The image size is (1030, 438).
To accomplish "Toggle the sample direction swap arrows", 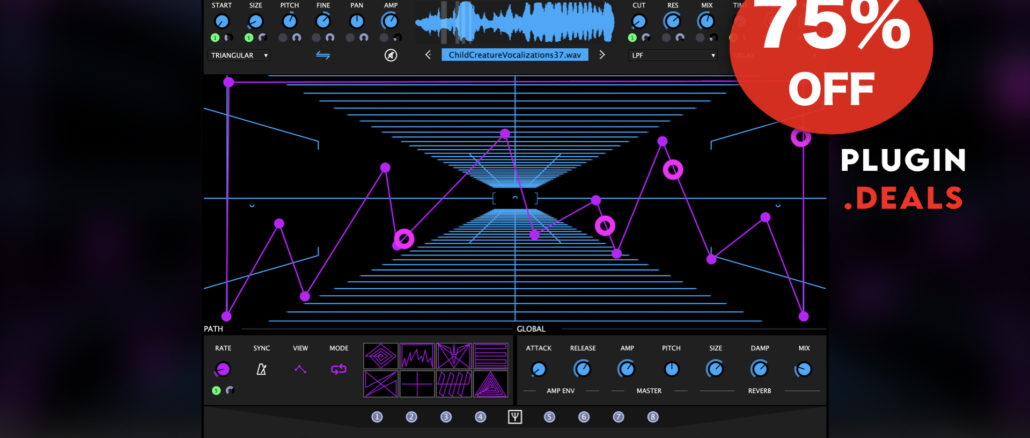I will tap(323, 55).
